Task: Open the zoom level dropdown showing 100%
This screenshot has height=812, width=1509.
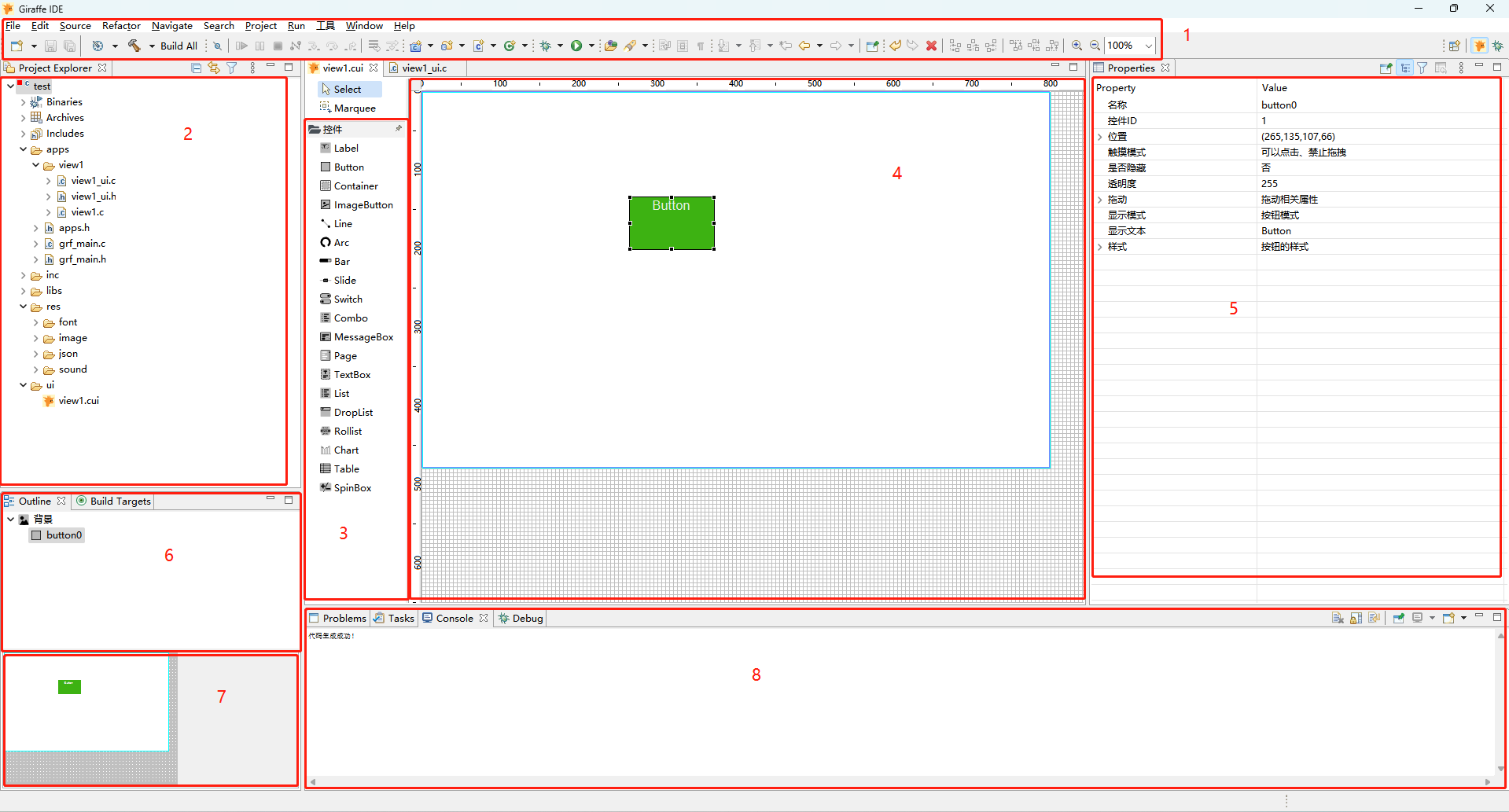Action: pyautogui.click(x=1148, y=46)
